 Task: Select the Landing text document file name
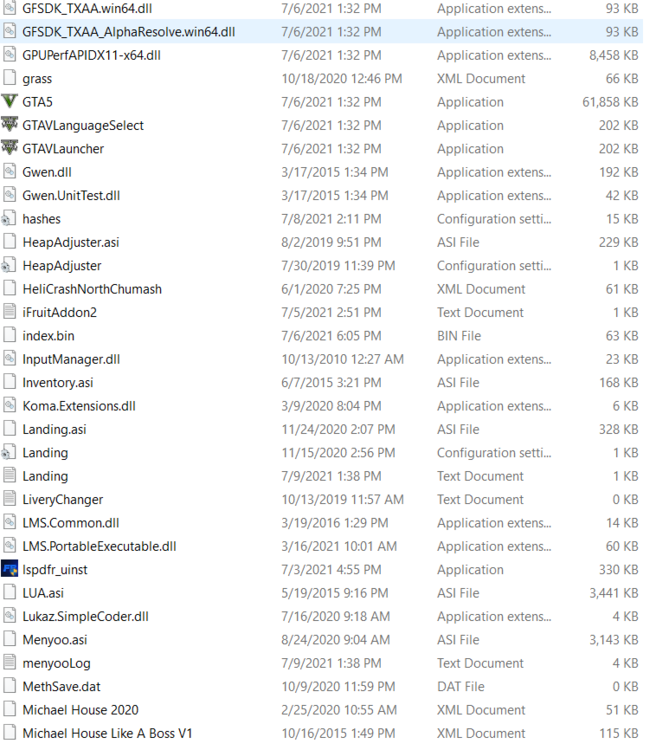[x=45, y=476]
